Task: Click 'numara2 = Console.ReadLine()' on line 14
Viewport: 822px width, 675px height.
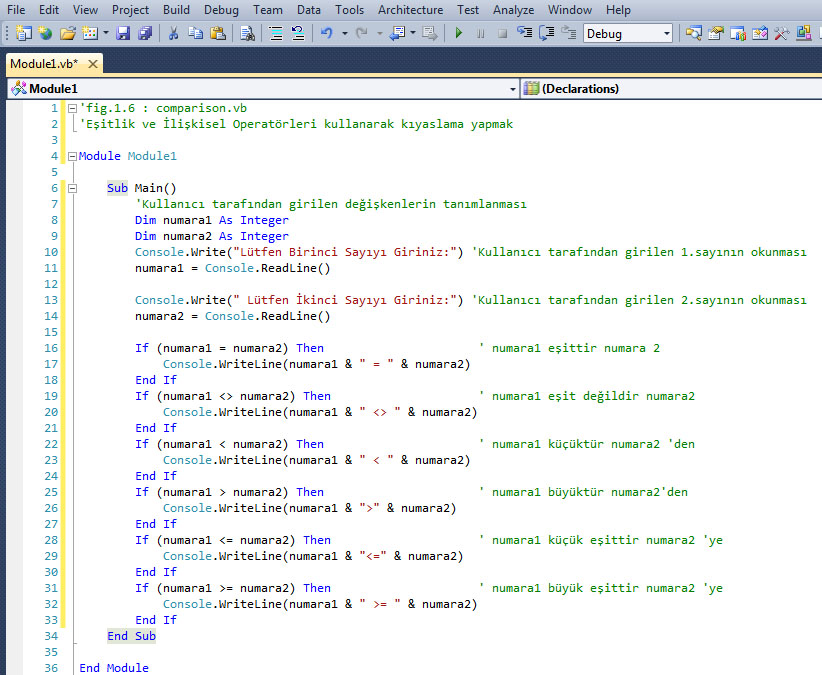Action: [232, 316]
